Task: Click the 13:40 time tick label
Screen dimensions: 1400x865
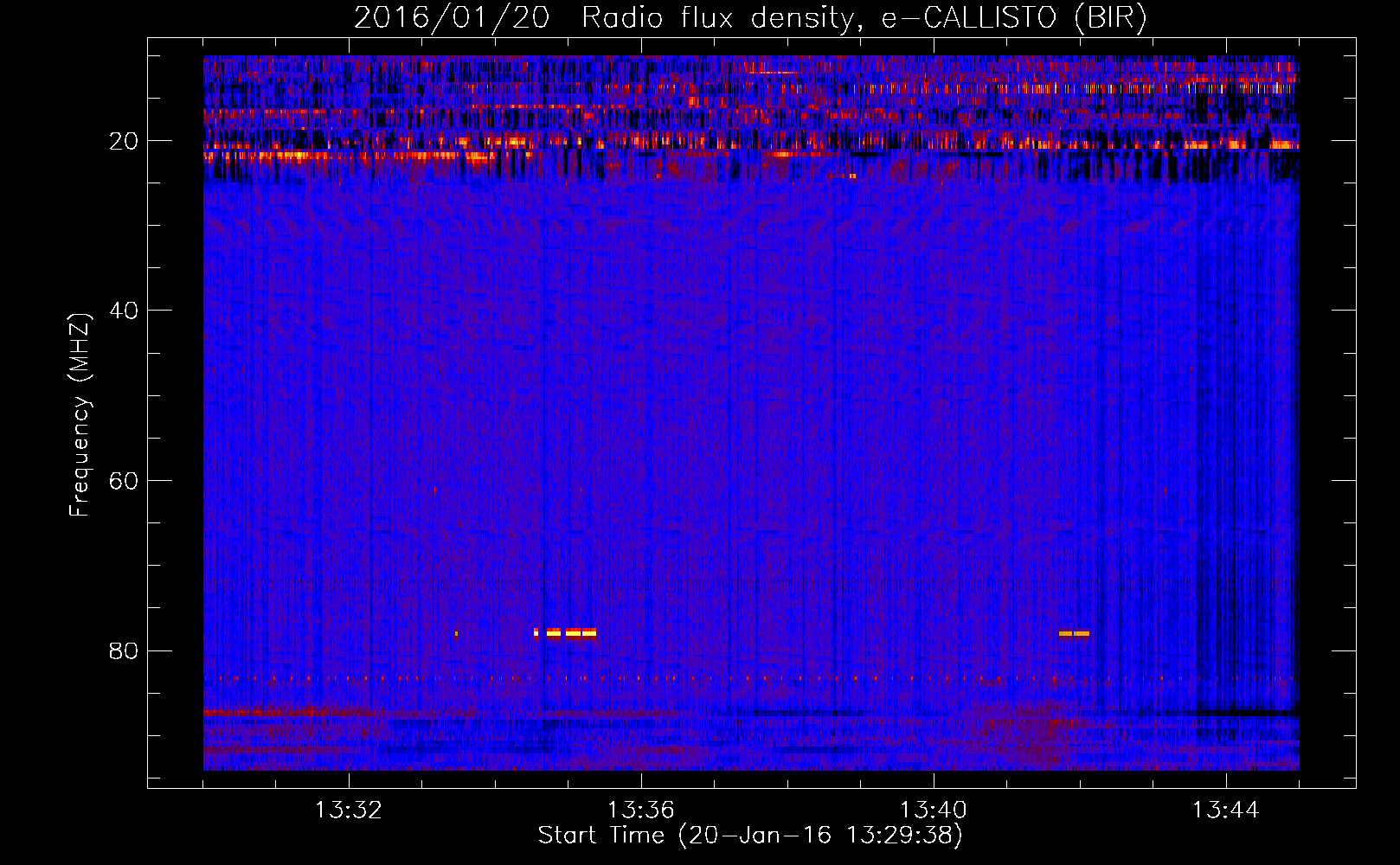Action: coord(934,811)
